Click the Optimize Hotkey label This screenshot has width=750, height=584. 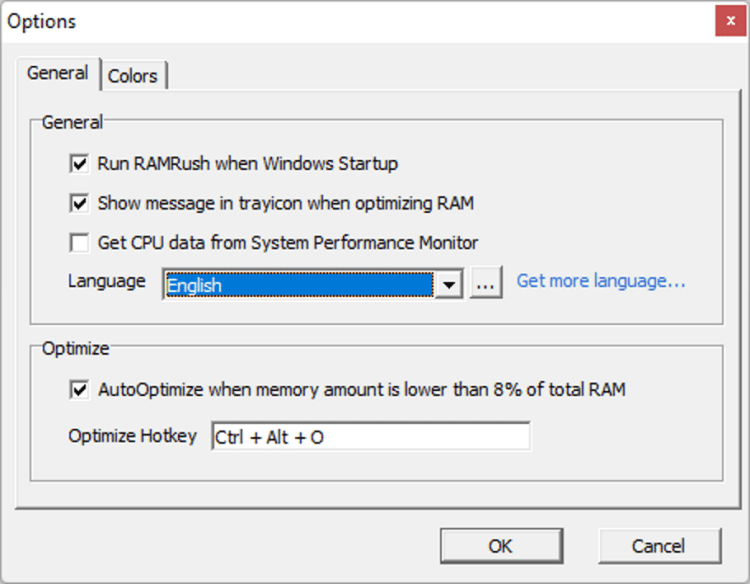[x=132, y=436]
